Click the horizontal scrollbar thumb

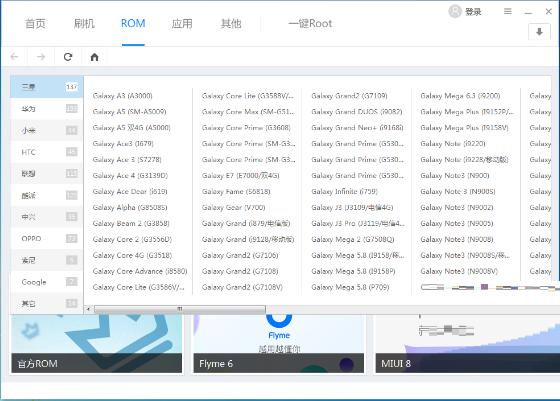[x=180, y=309]
